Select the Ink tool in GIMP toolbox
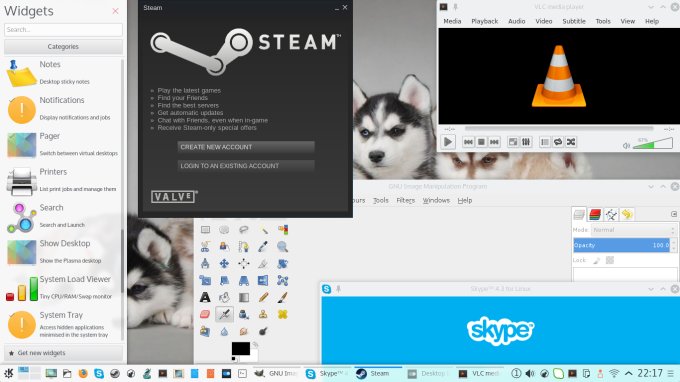 [x=244, y=314]
